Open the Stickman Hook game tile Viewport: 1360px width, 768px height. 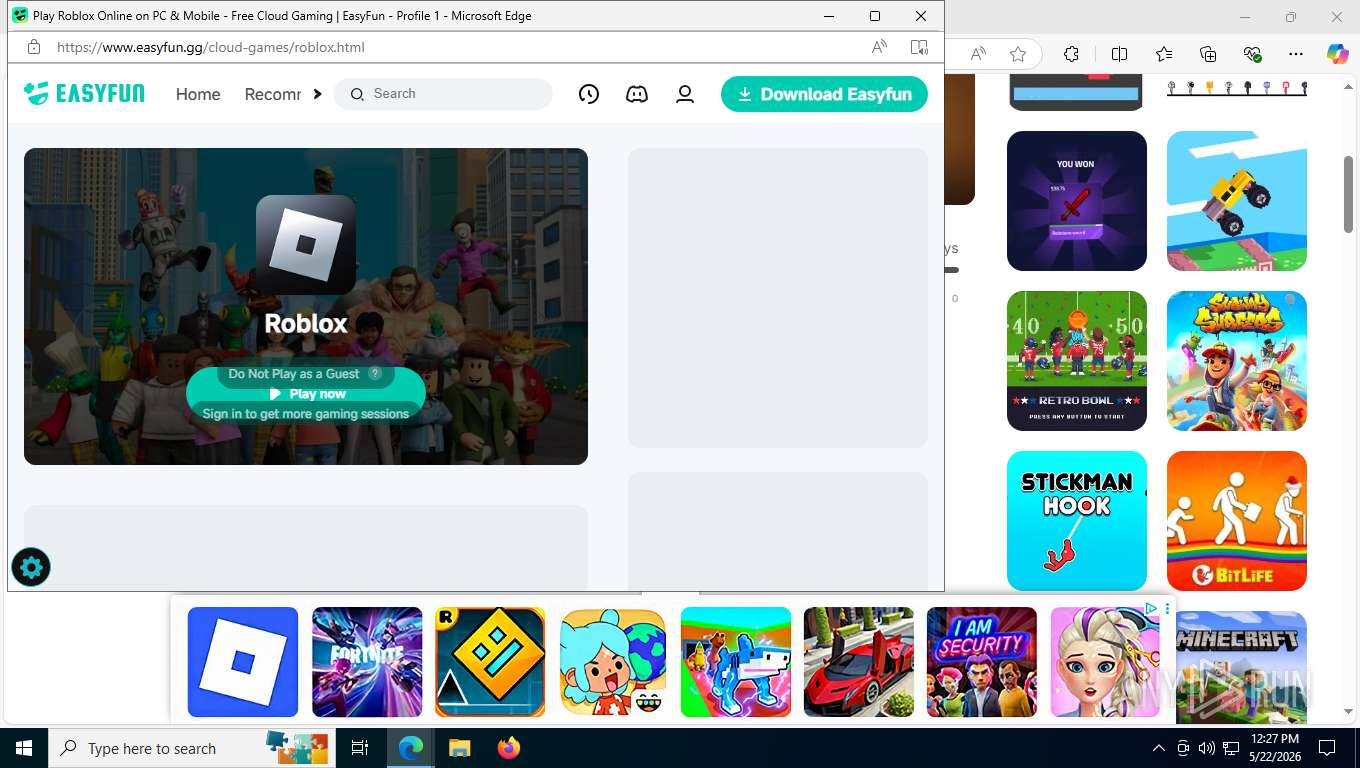(x=1077, y=521)
